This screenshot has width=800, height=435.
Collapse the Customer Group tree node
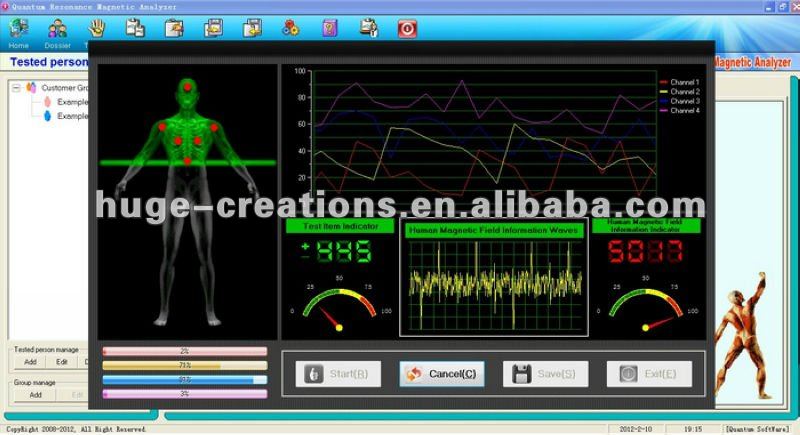click(16, 88)
